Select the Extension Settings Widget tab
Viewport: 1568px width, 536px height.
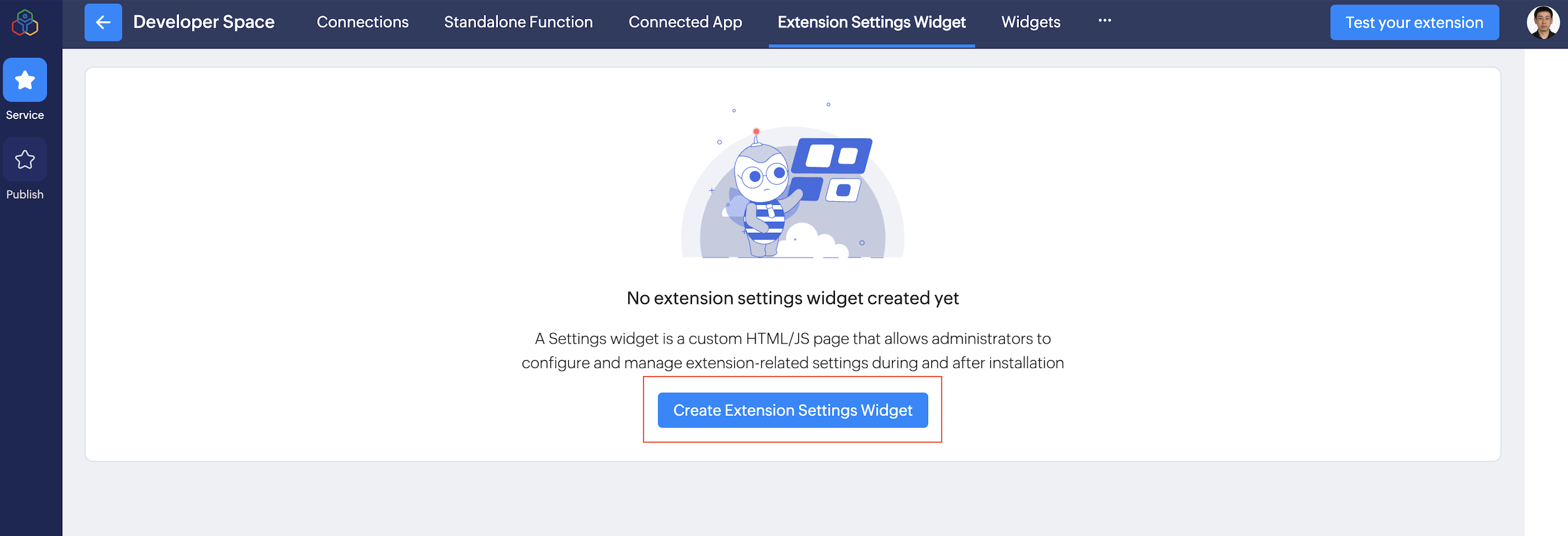point(871,23)
